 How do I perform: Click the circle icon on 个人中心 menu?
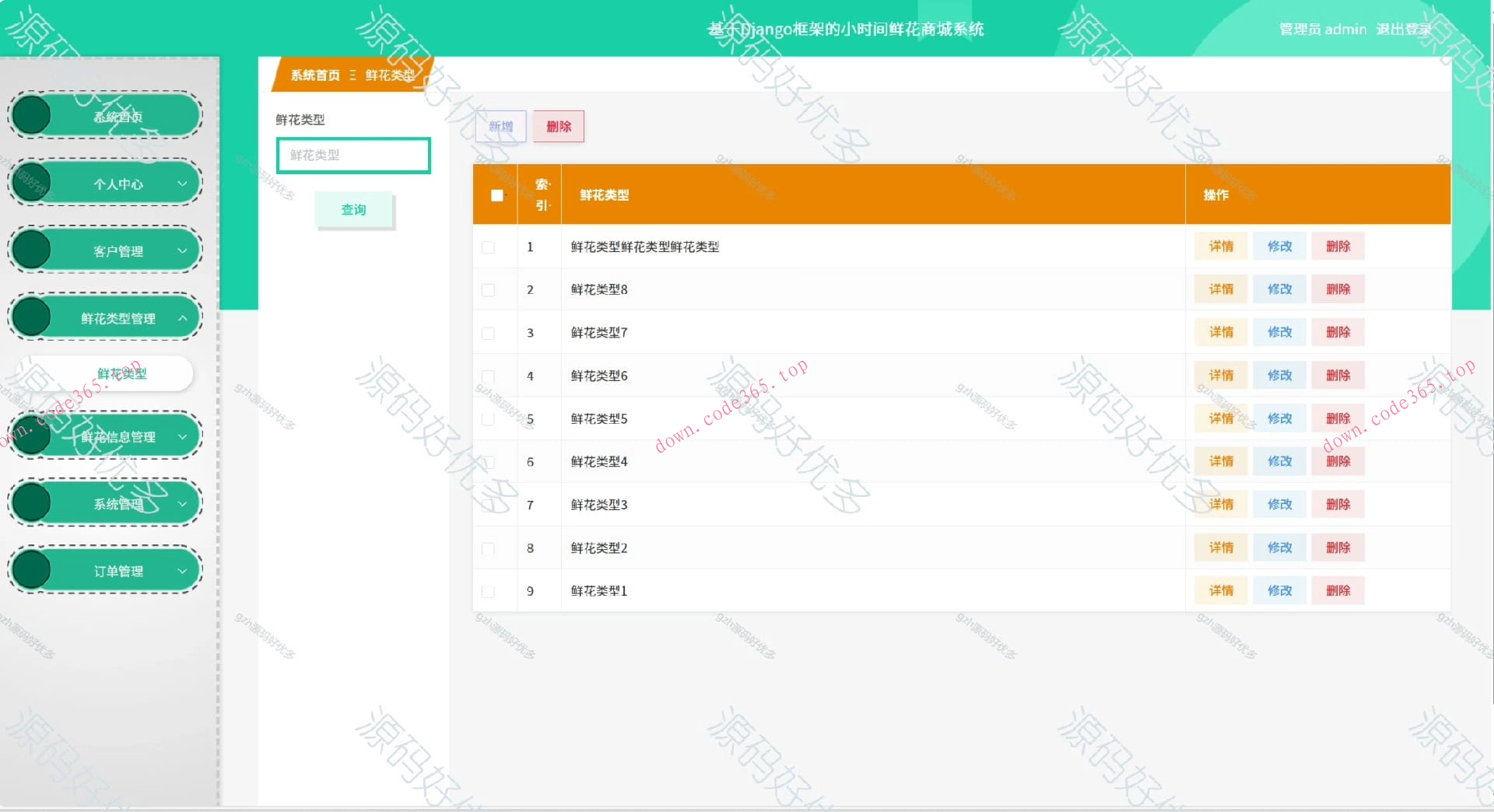click(31, 183)
